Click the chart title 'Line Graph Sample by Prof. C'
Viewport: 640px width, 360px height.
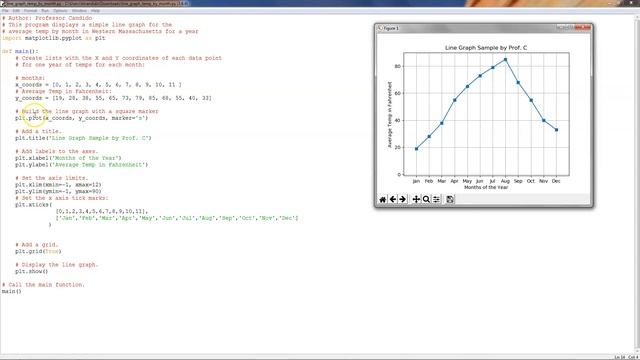[486, 48]
